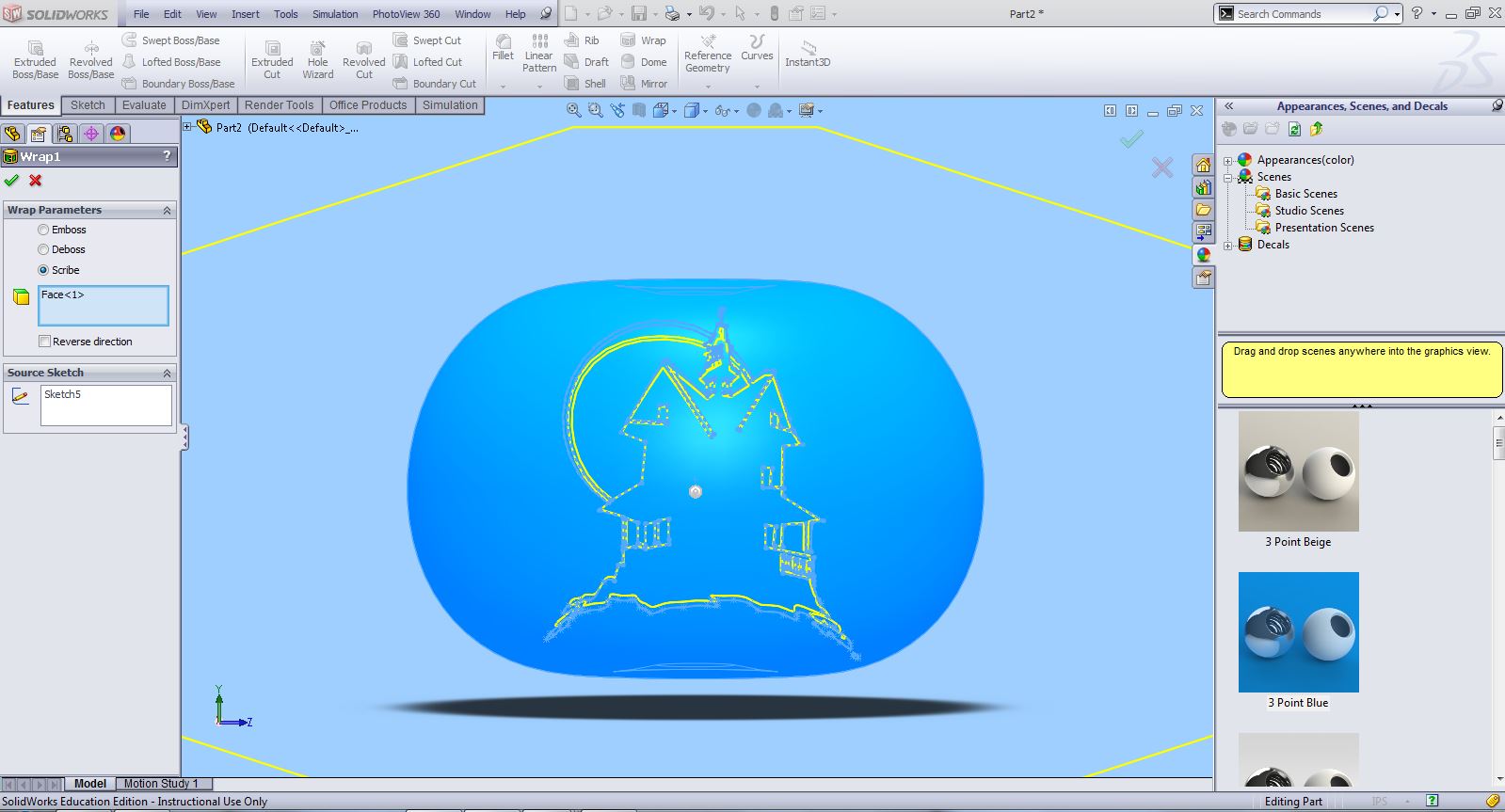Open the Curves dropdown arrow
The image size is (1505, 812).
[757, 87]
